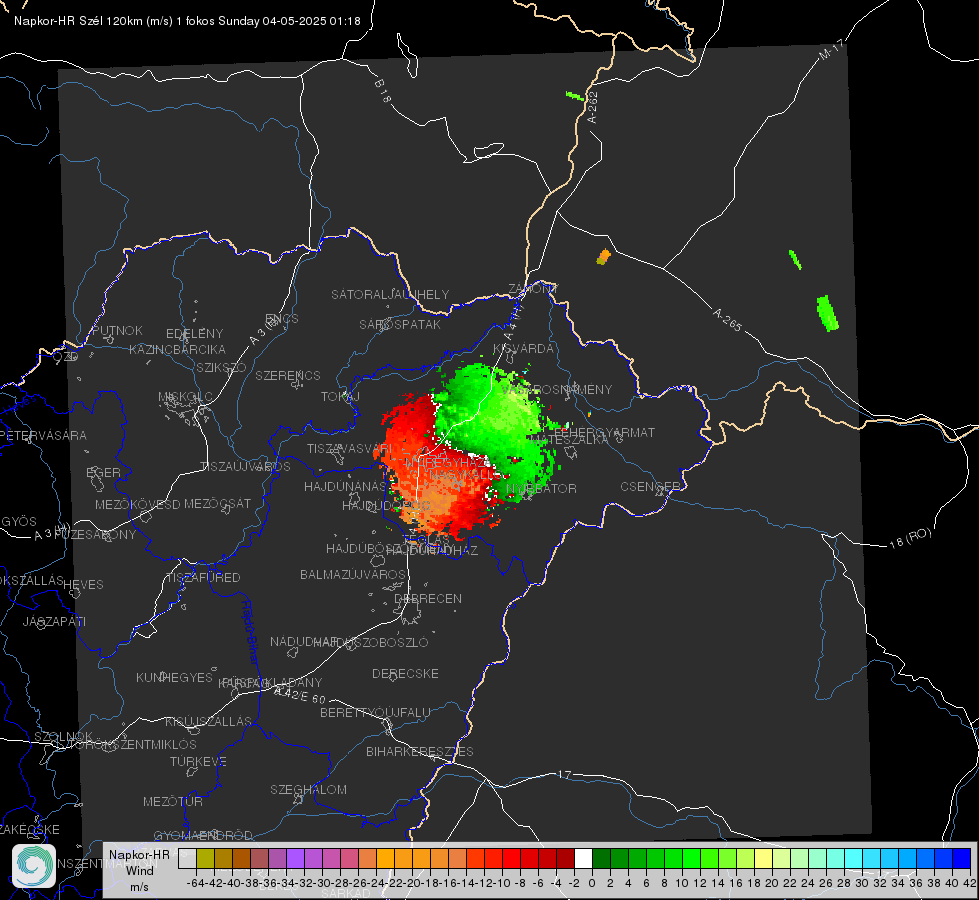
Task: Click the TISZAVASVÁRI label
Action: click(x=350, y=448)
